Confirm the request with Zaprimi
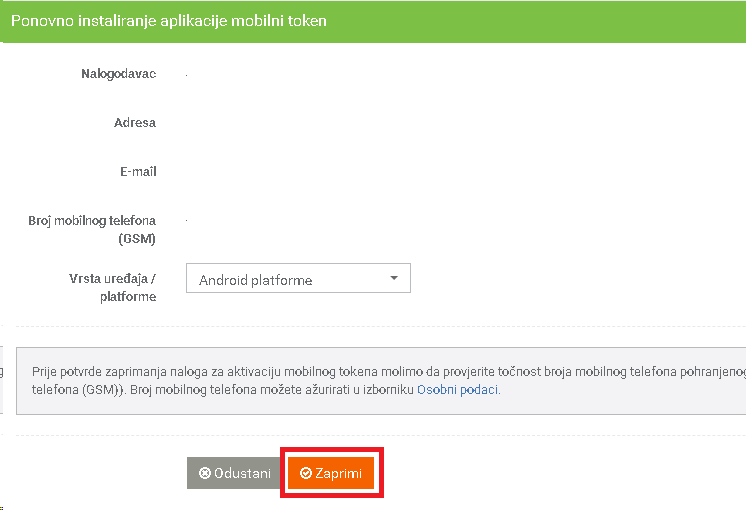 click(x=331, y=473)
